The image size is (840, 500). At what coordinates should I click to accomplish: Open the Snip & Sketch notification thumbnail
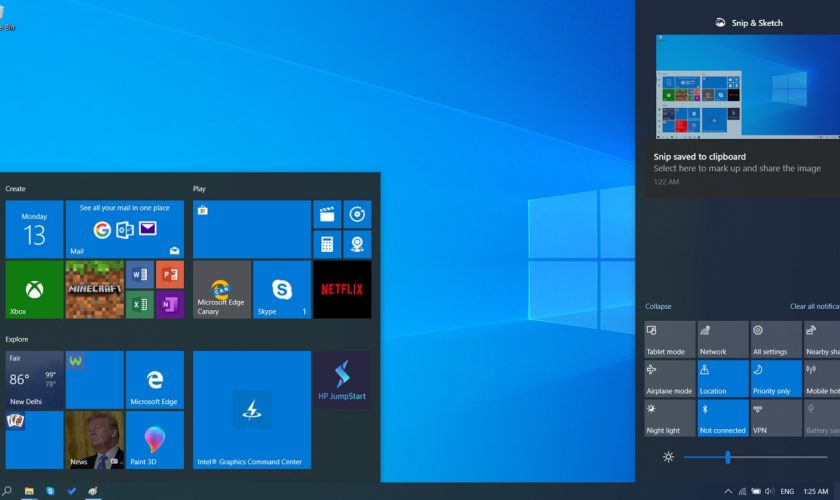pos(748,87)
